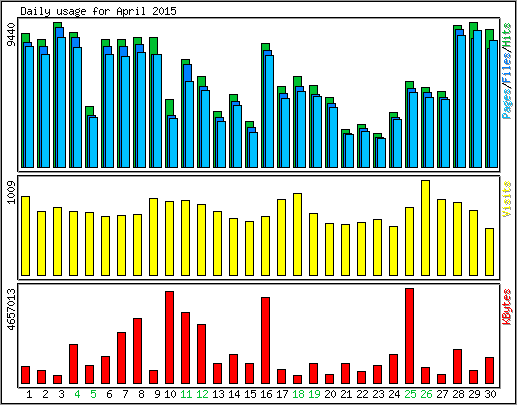Click the red KBytes bar above day 16
This screenshot has width=517, height=405.
click(x=265, y=340)
